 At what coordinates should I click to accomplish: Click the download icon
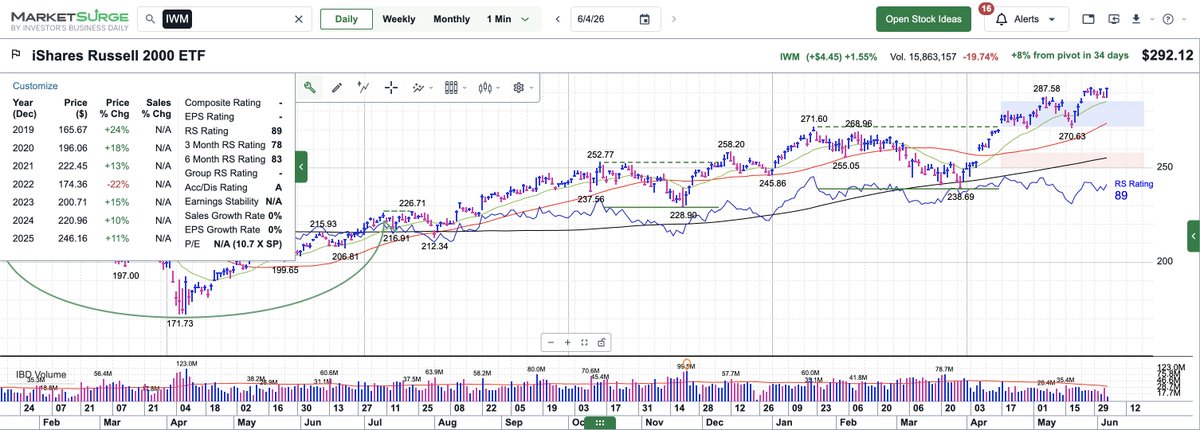pyautogui.click(x=1137, y=19)
